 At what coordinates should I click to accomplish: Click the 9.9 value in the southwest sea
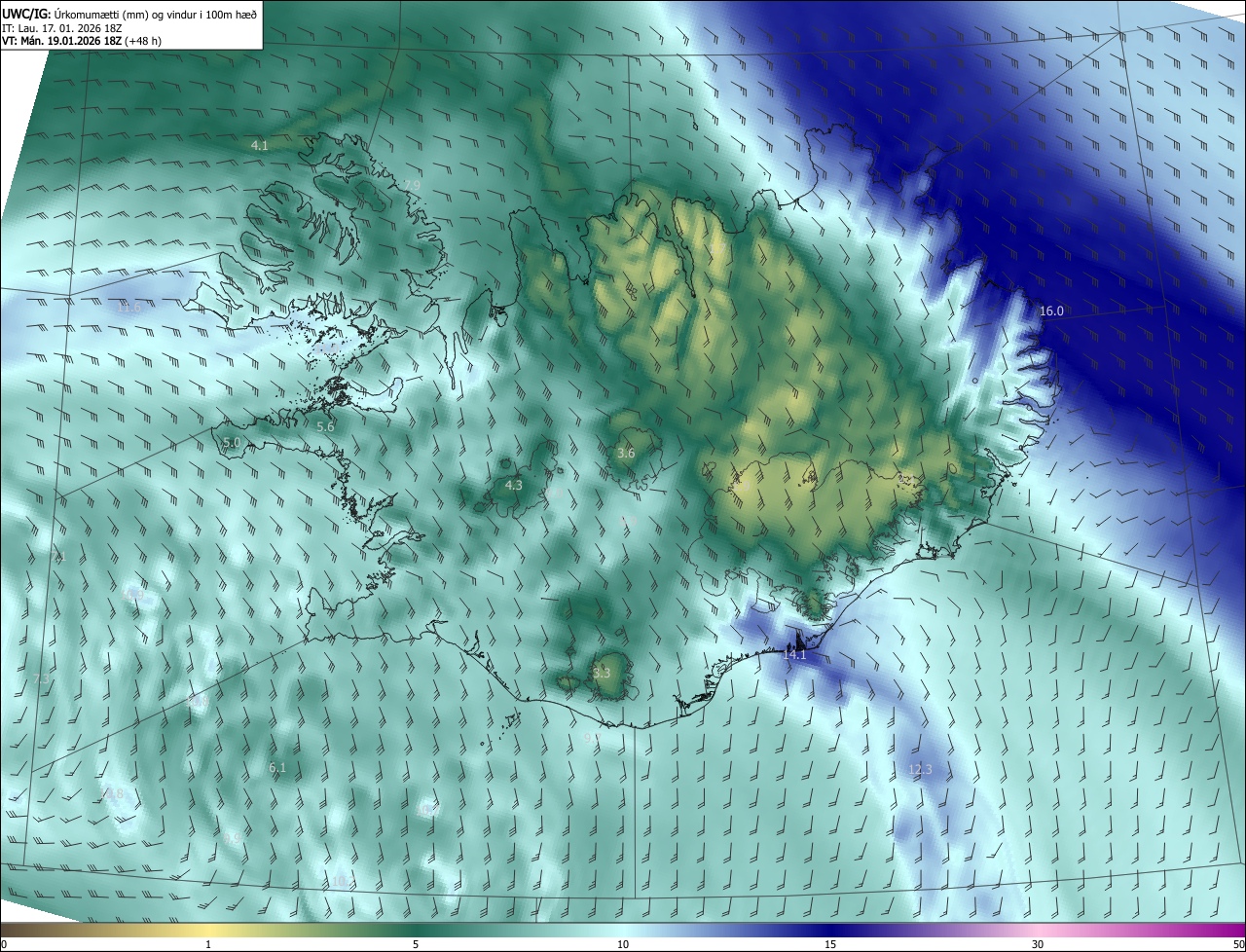232,837
